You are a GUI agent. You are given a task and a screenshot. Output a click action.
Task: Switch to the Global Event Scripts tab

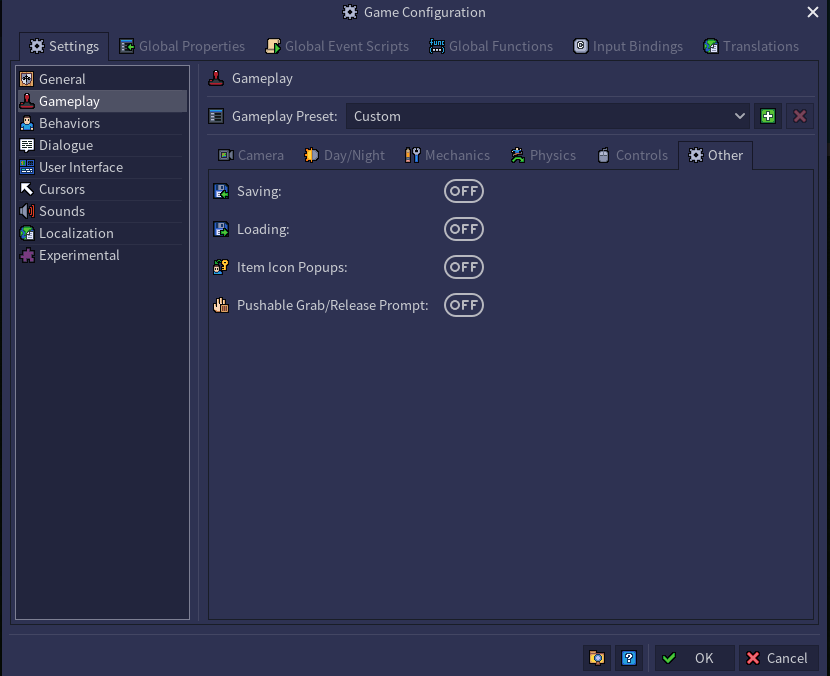pyautogui.click(x=337, y=47)
